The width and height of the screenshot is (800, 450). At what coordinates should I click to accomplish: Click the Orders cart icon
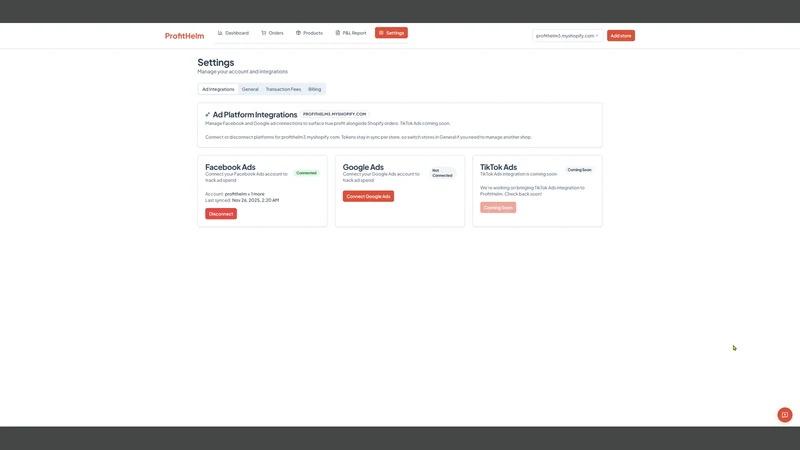[264, 33]
